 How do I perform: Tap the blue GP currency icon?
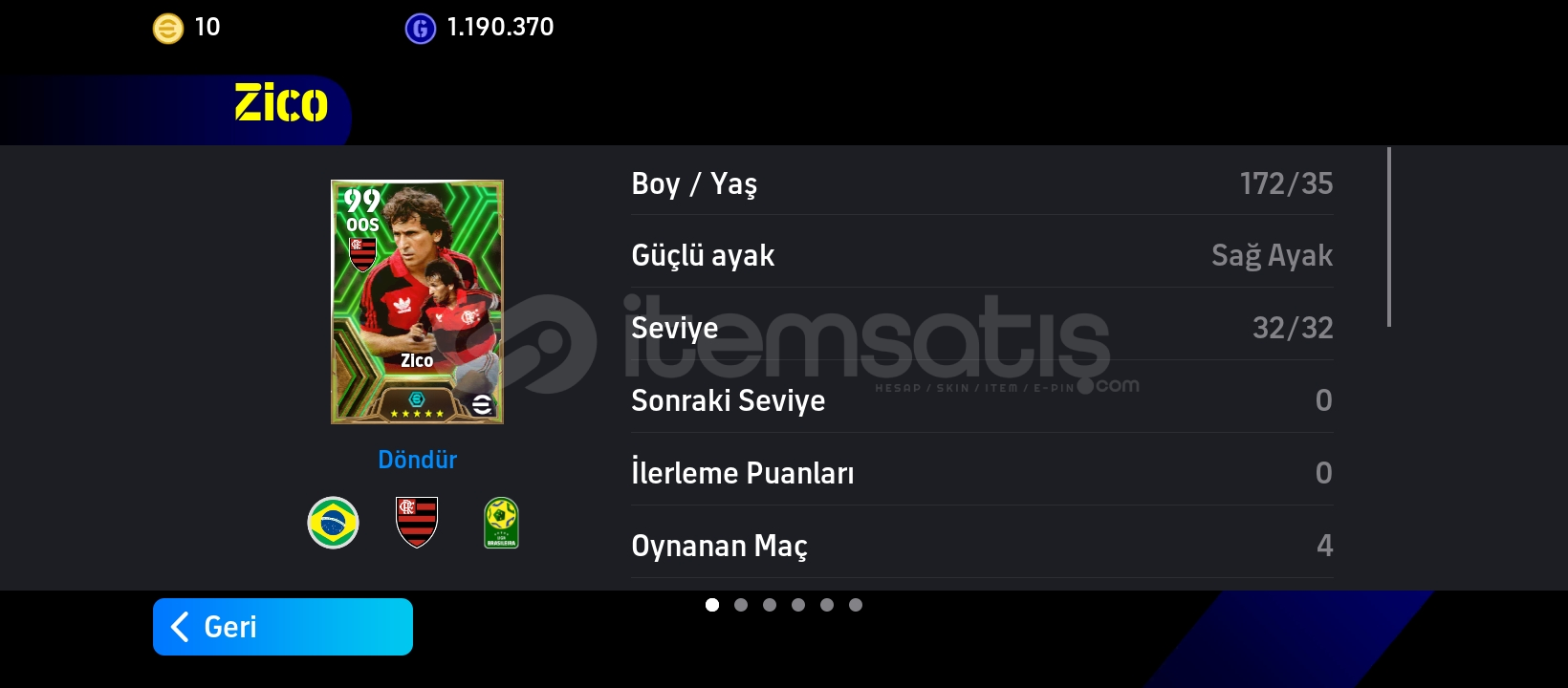tap(421, 29)
